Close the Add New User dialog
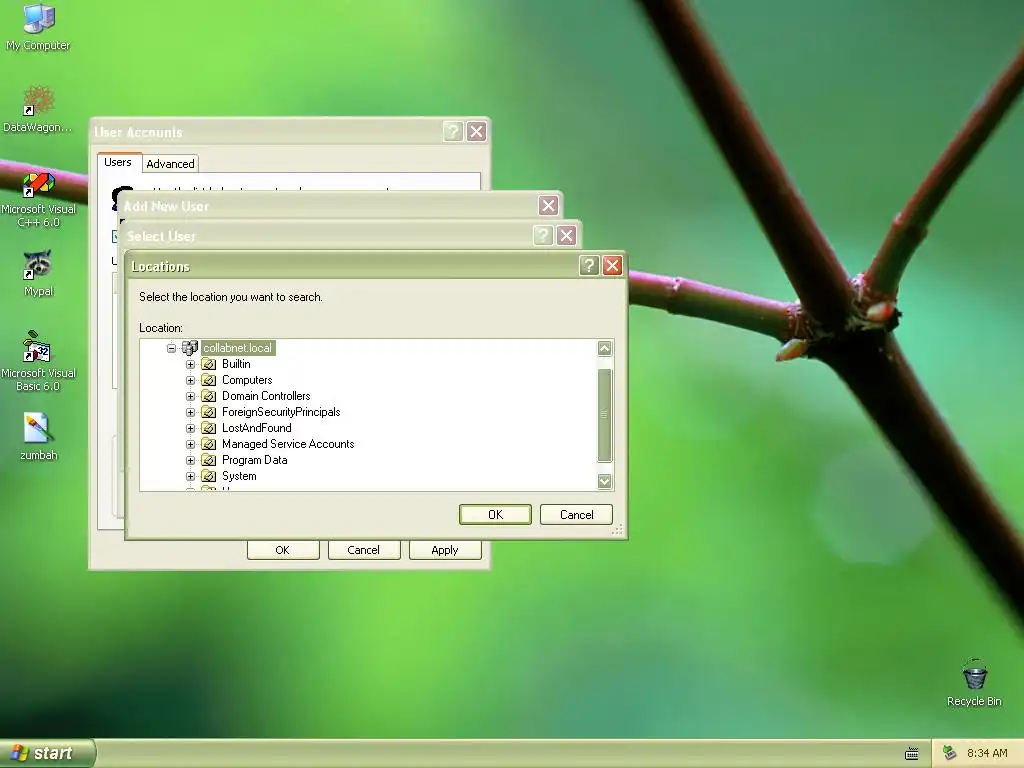The image size is (1024, 768). coord(548,206)
